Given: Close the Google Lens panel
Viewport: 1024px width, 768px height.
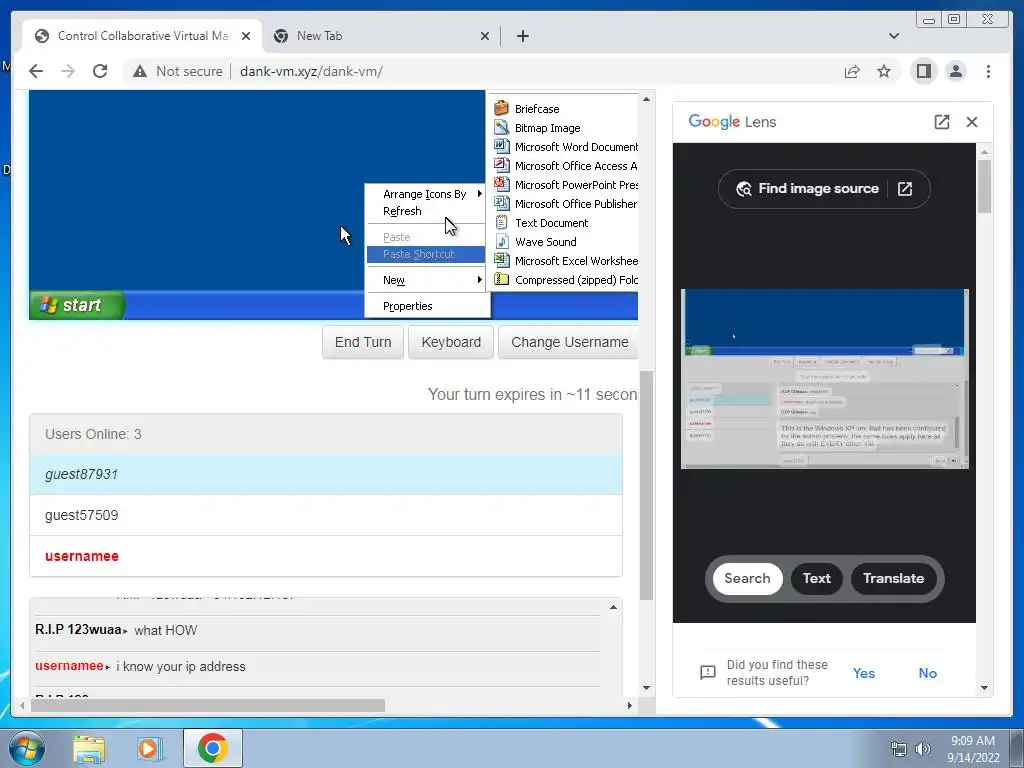Looking at the screenshot, I should (x=972, y=121).
